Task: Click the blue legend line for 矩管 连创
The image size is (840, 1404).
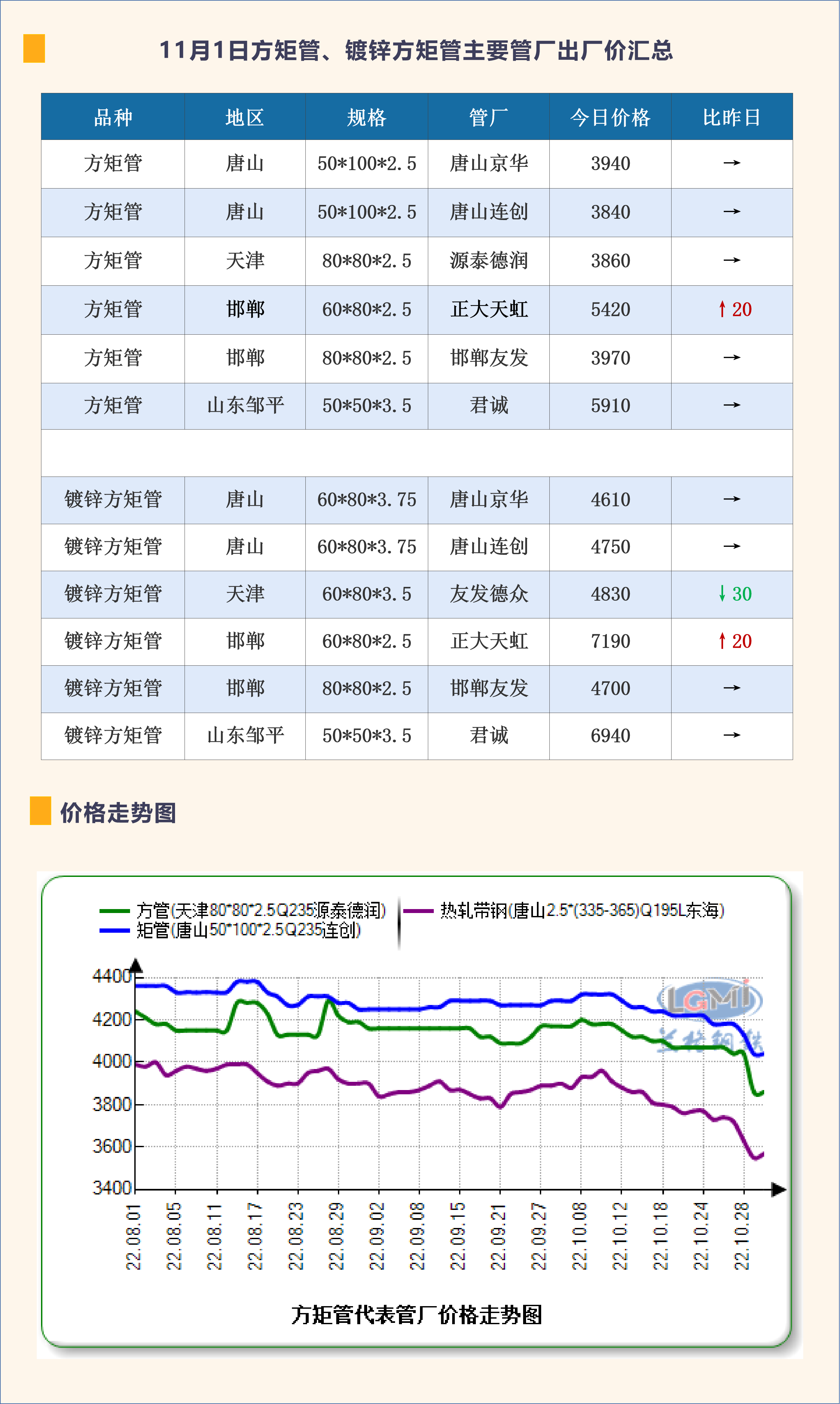Action: 114,930
